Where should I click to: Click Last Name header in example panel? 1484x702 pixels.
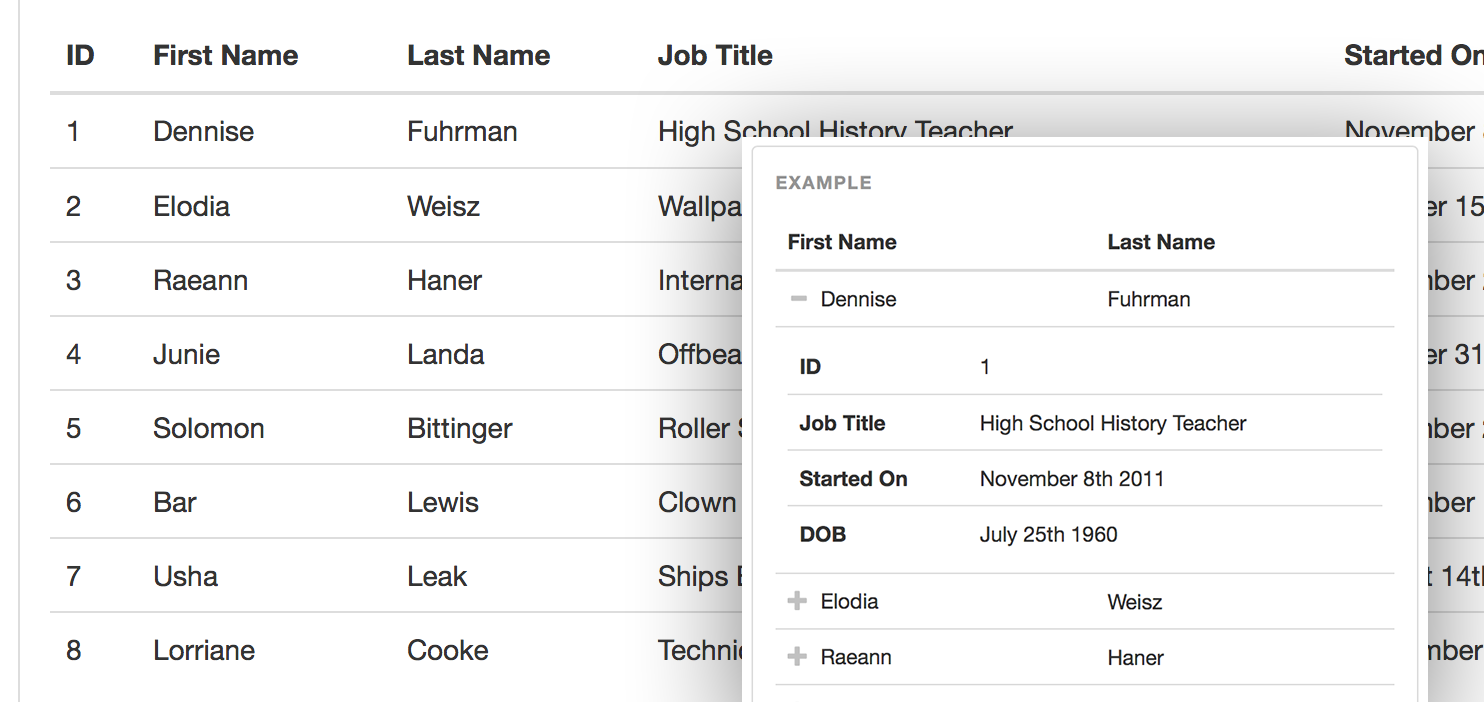tap(1161, 242)
